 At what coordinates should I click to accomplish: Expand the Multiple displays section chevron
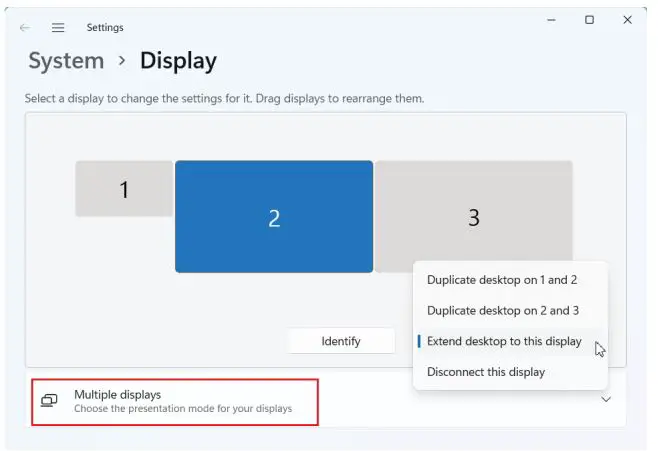pos(605,399)
